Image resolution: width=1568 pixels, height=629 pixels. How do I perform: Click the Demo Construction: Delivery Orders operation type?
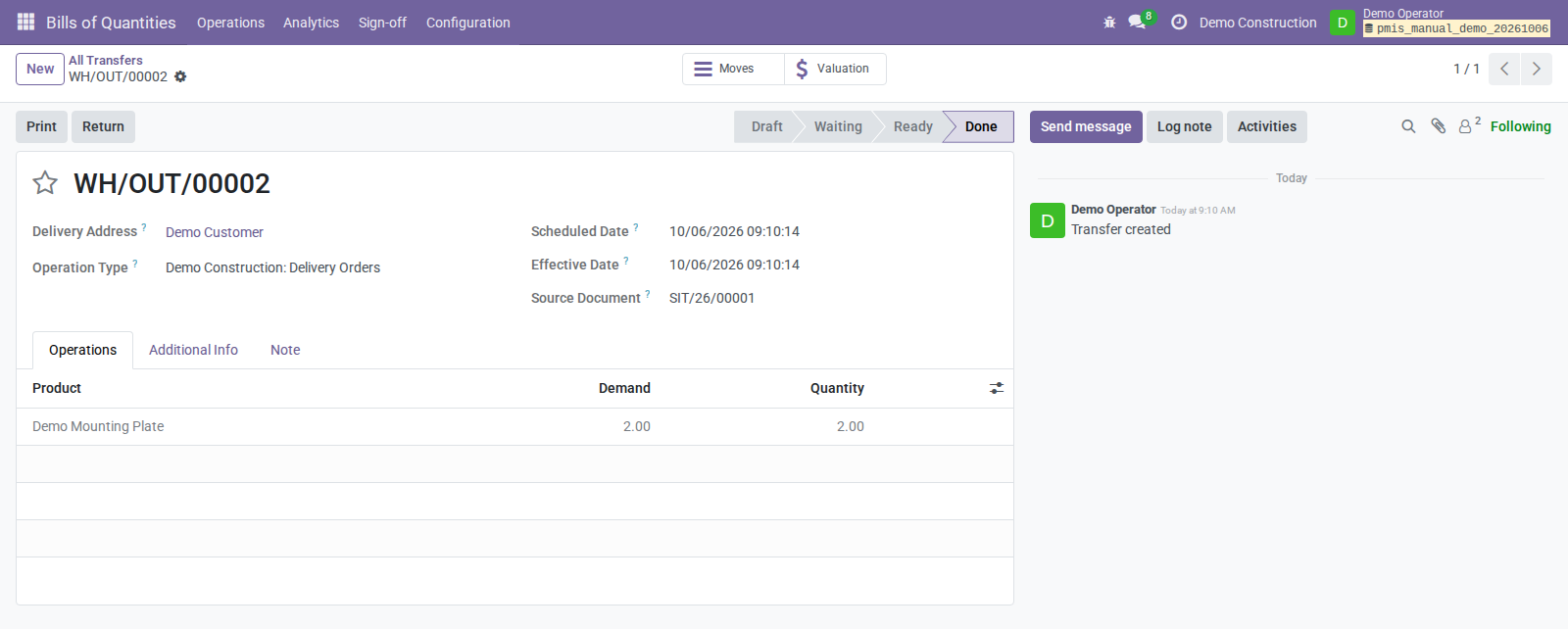click(x=272, y=267)
